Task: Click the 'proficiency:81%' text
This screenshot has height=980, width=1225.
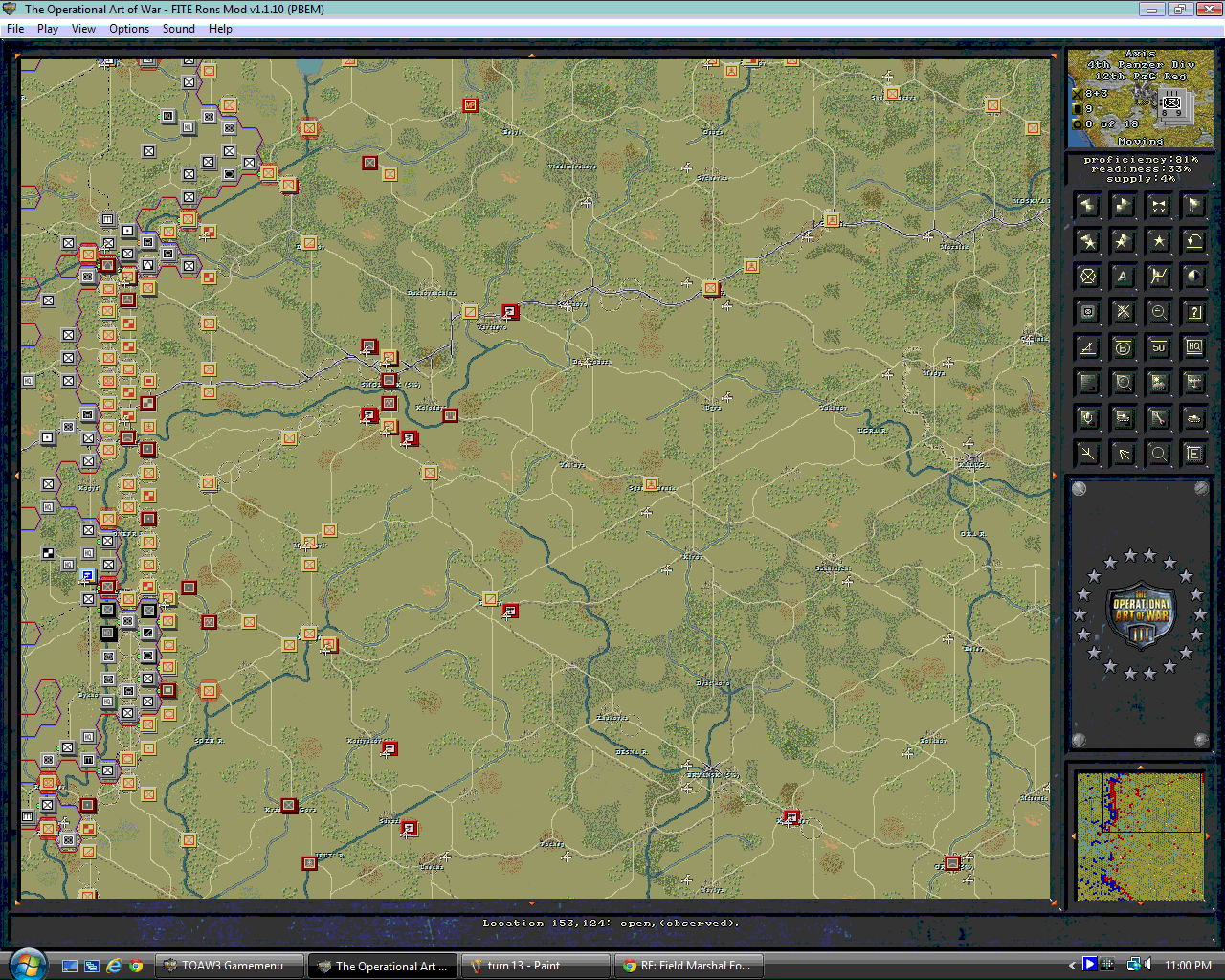Action: coord(1141,160)
